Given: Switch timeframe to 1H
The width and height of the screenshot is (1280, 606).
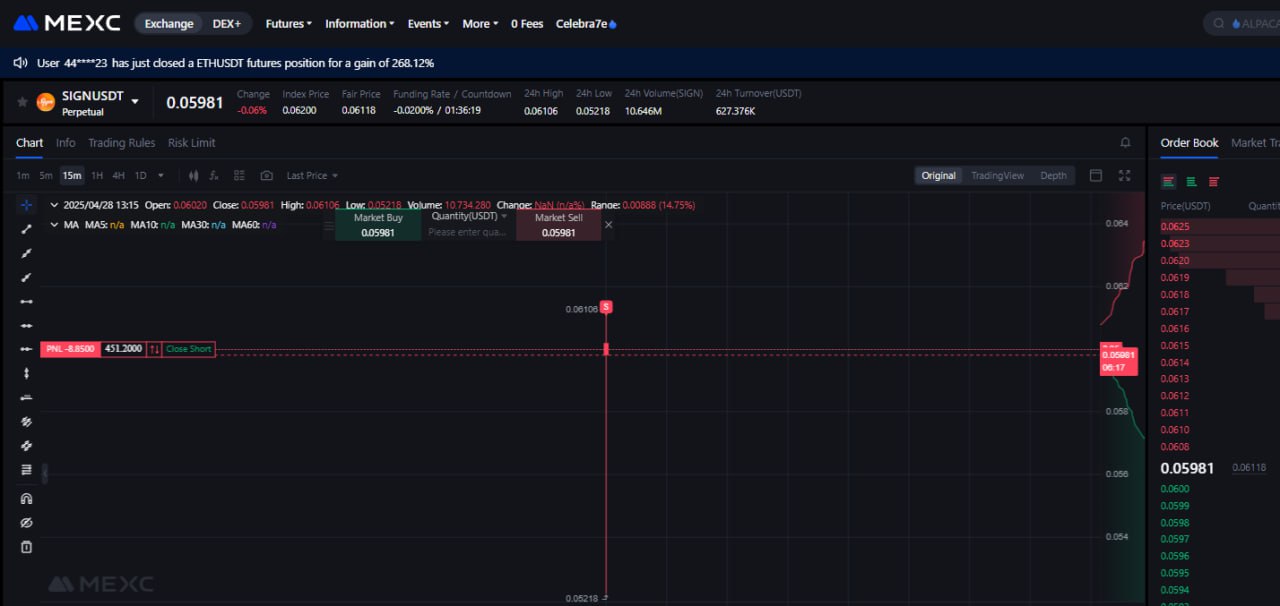Looking at the screenshot, I should 97,175.
